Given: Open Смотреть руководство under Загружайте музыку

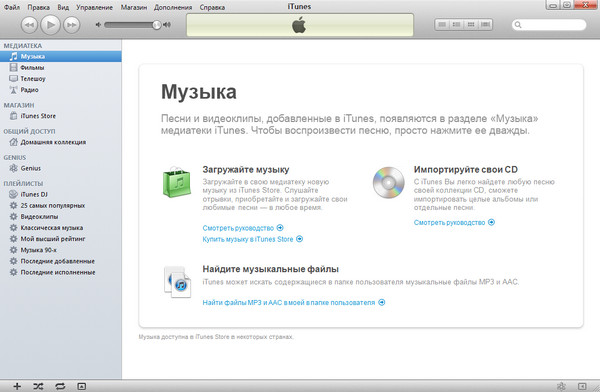Looking at the screenshot, I should [243, 228].
